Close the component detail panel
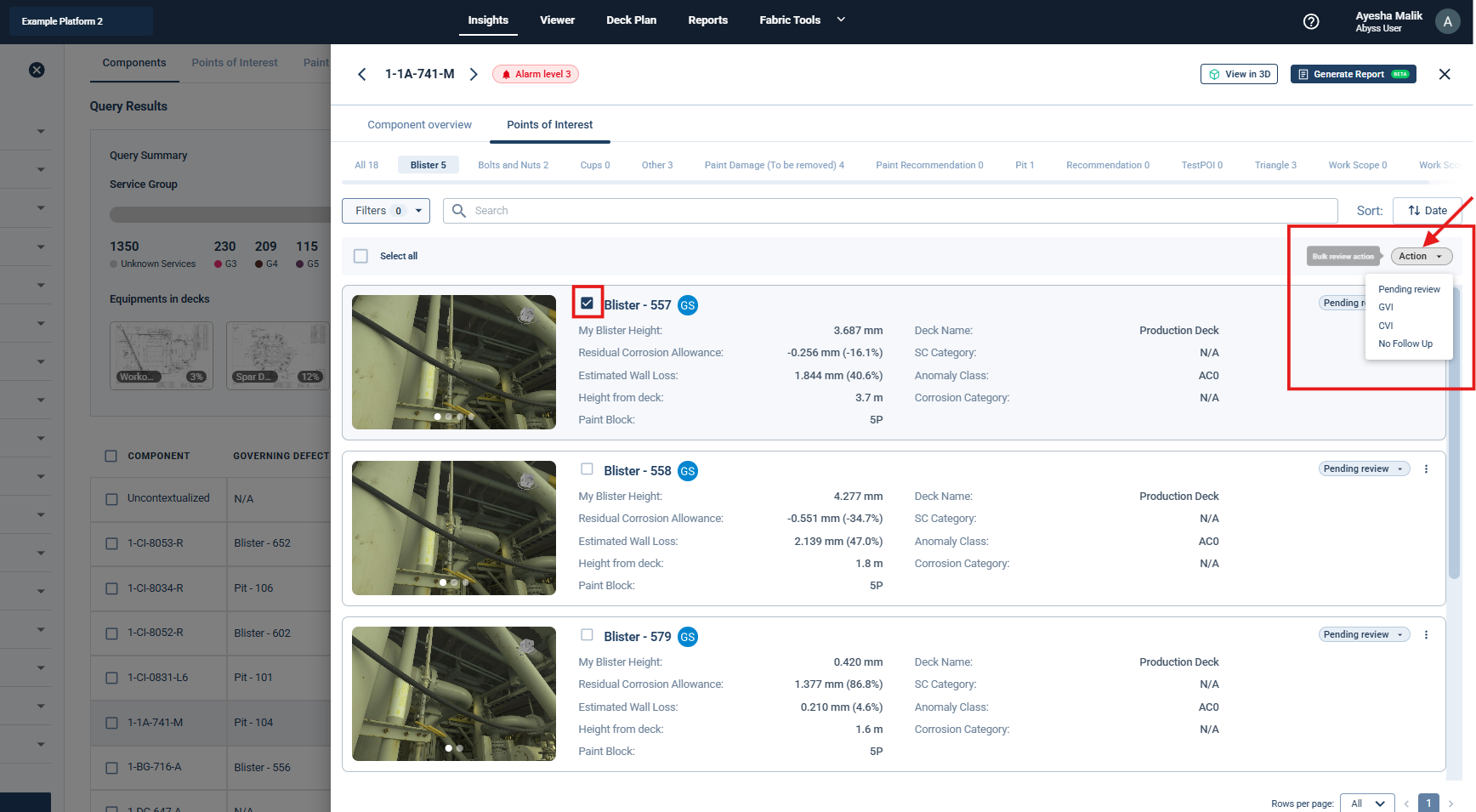 point(1444,74)
